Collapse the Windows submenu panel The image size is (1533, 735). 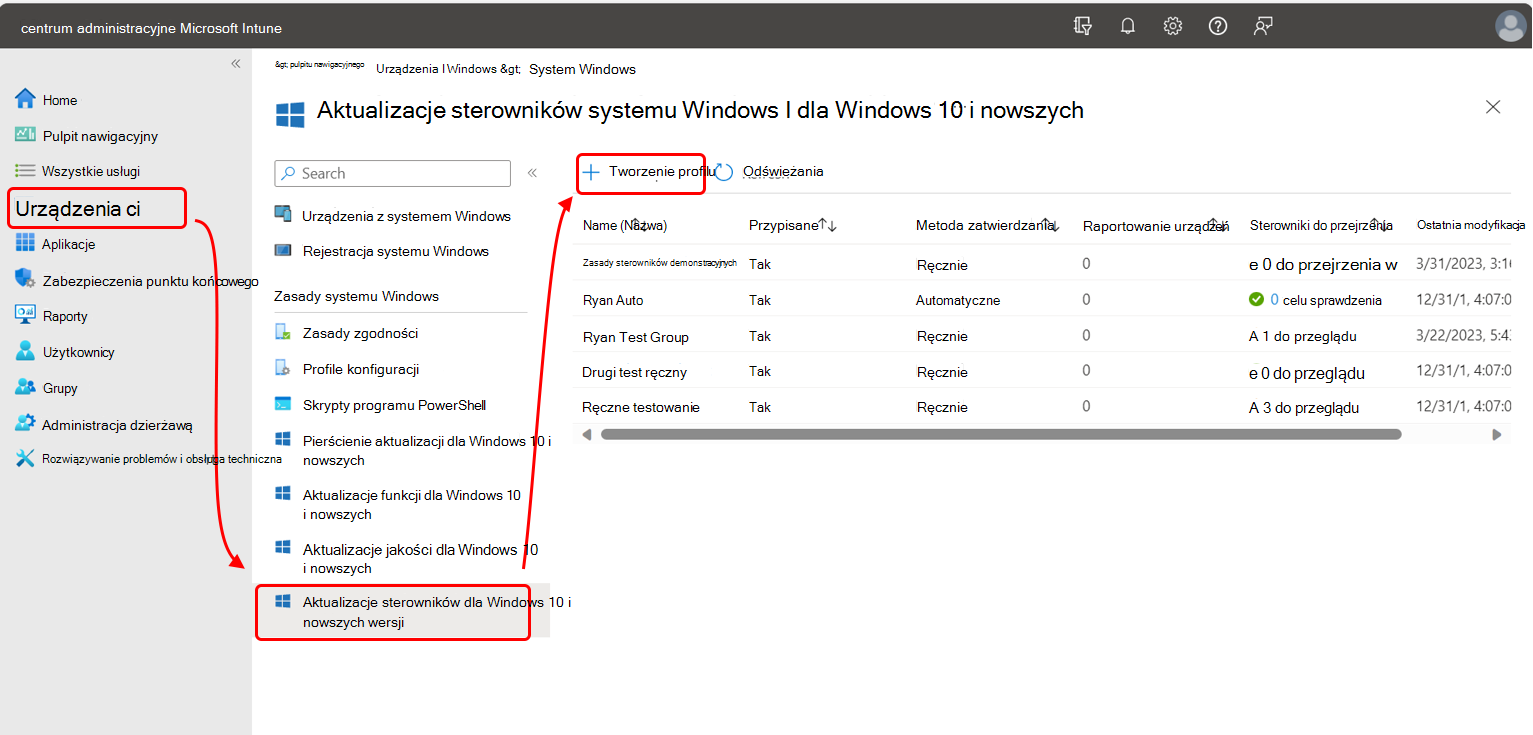click(532, 173)
